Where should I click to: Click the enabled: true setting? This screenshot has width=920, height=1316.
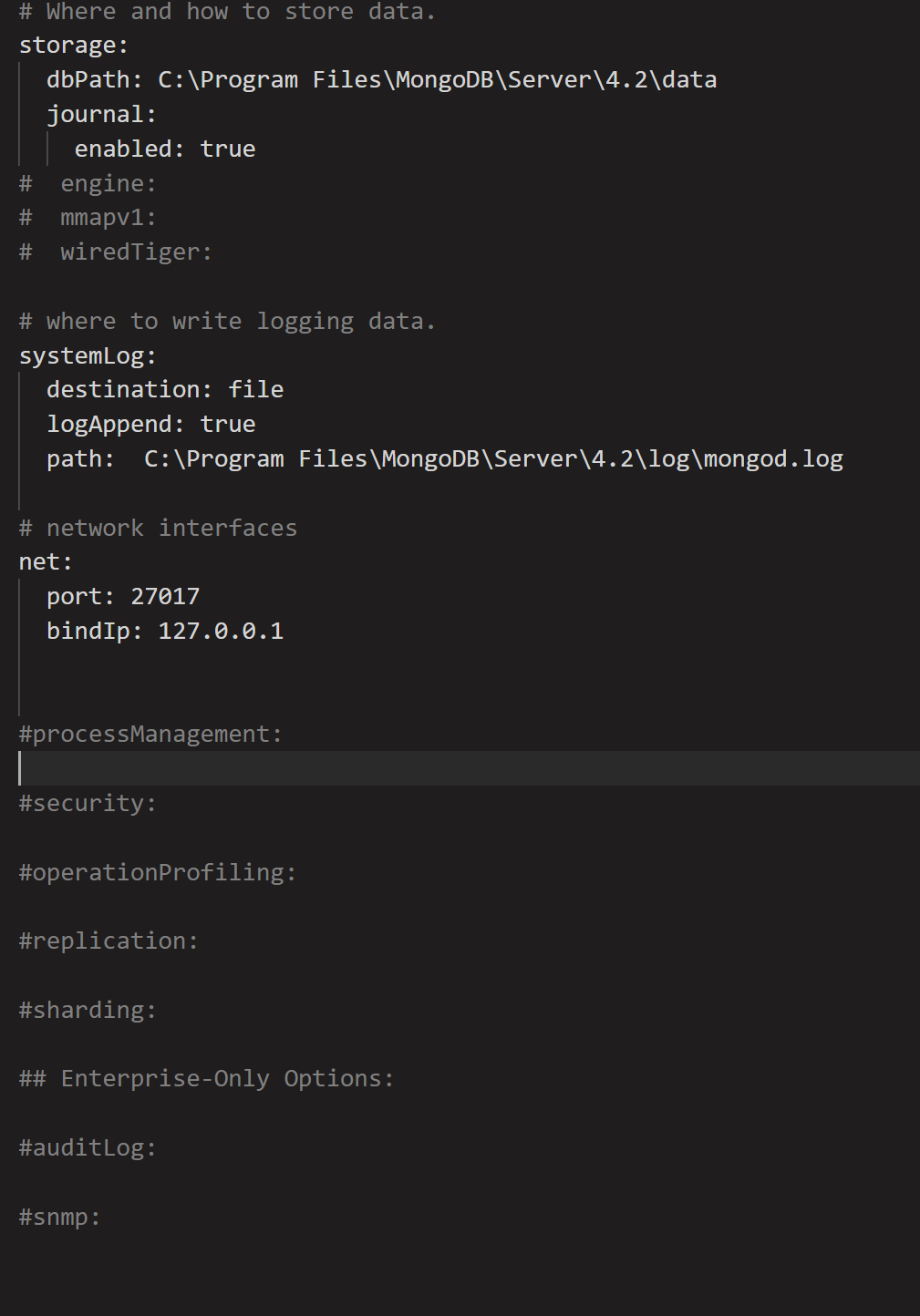[x=164, y=149]
